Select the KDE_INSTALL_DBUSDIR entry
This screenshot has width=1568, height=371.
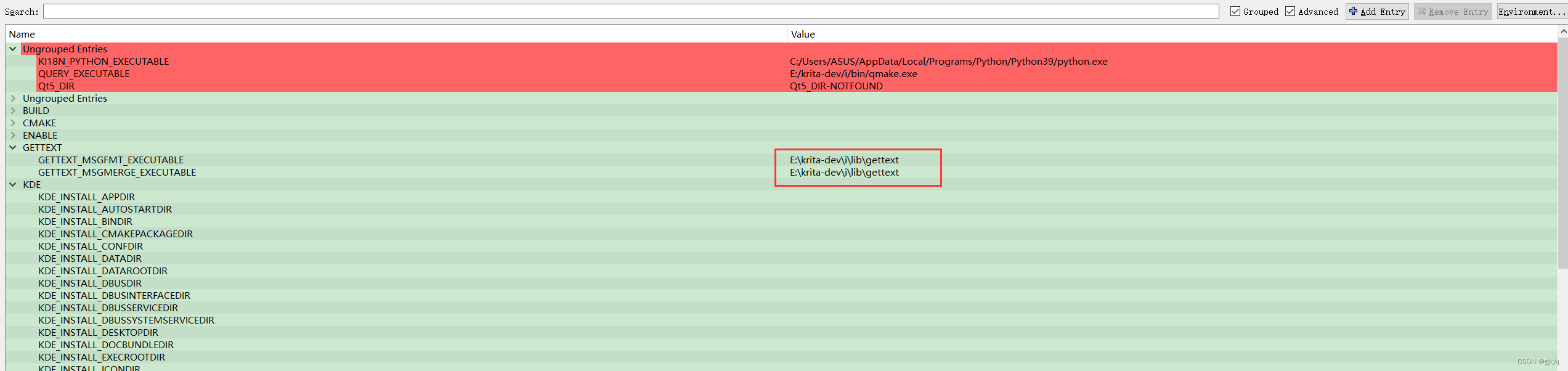coord(90,283)
